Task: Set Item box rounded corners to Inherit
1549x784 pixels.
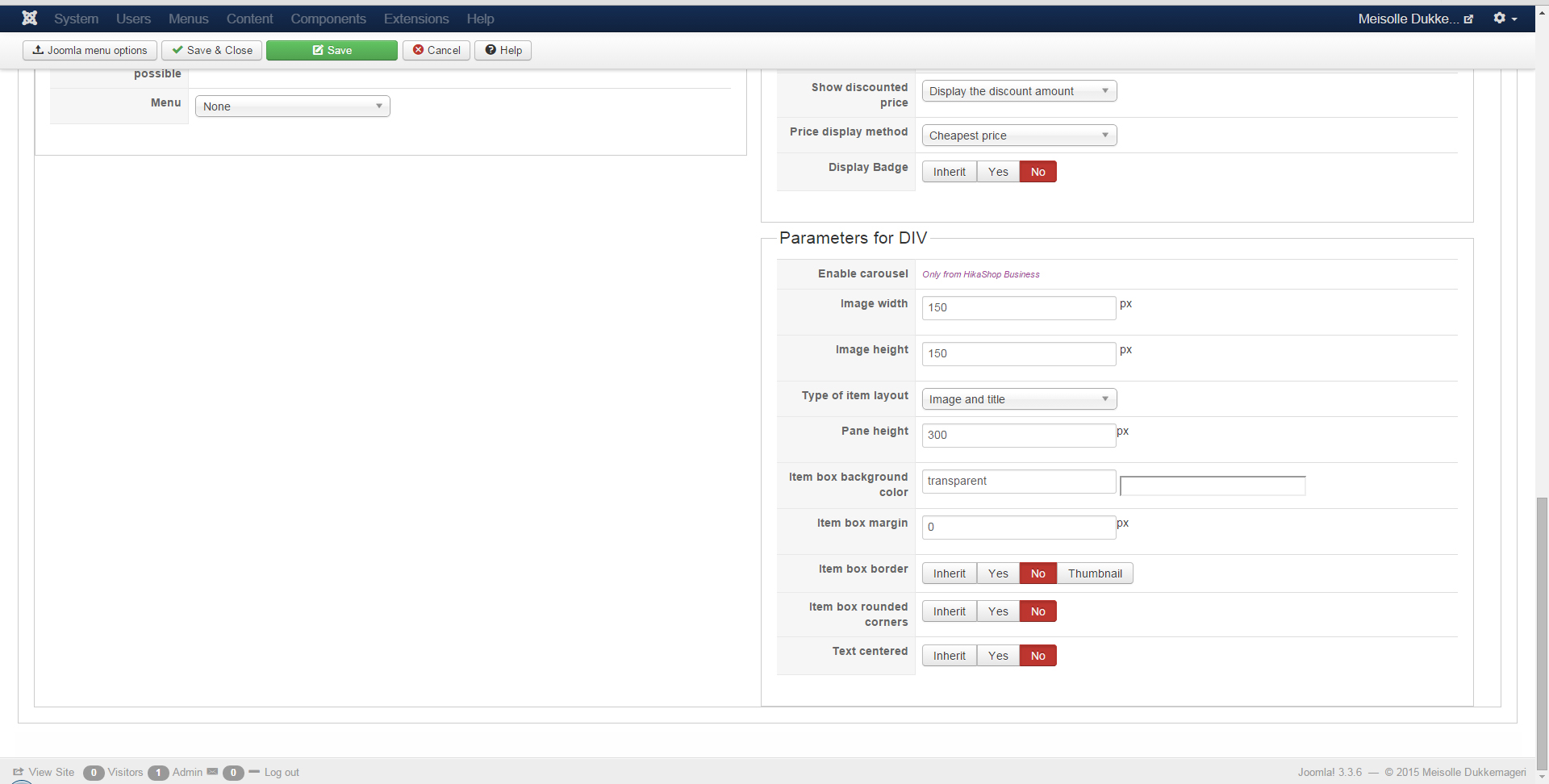Action: click(950, 611)
